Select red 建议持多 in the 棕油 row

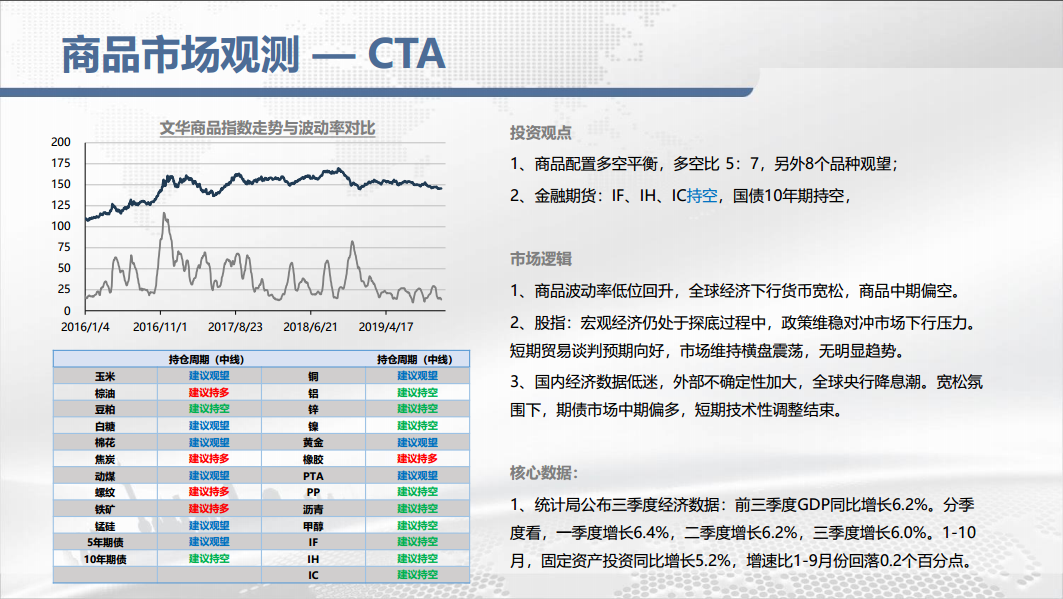tap(209, 393)
